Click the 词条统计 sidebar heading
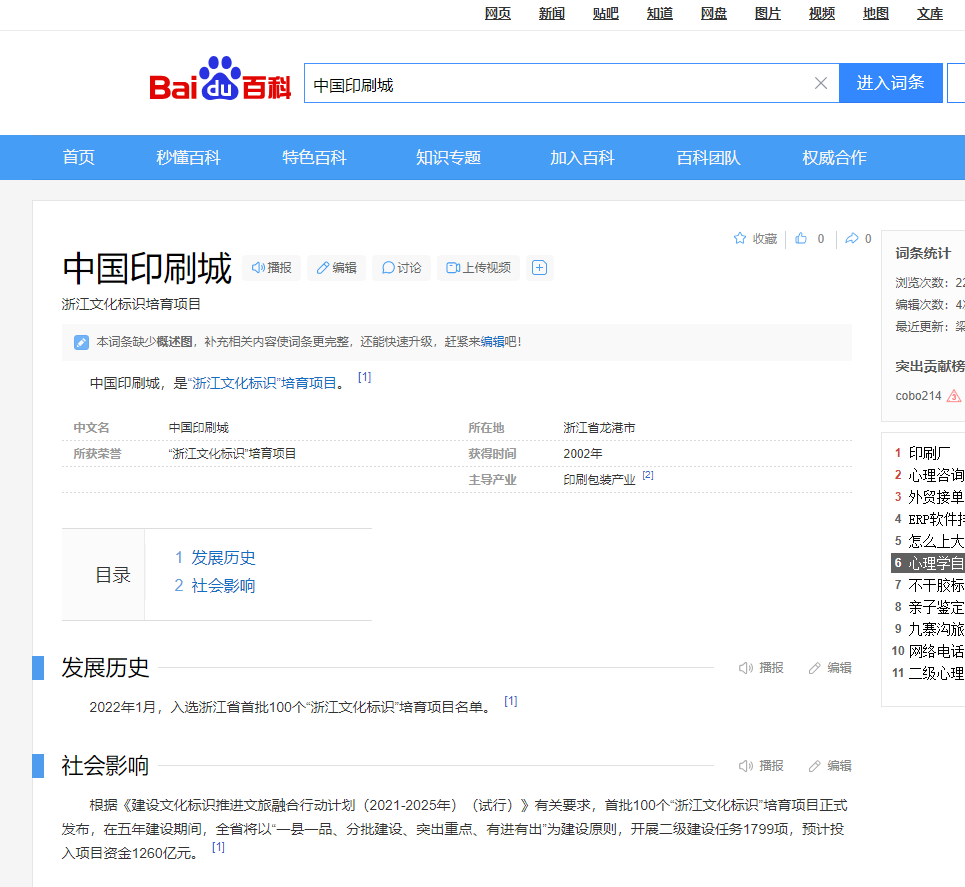The width and height of the screenshot is (965, 887). point(923,253)
